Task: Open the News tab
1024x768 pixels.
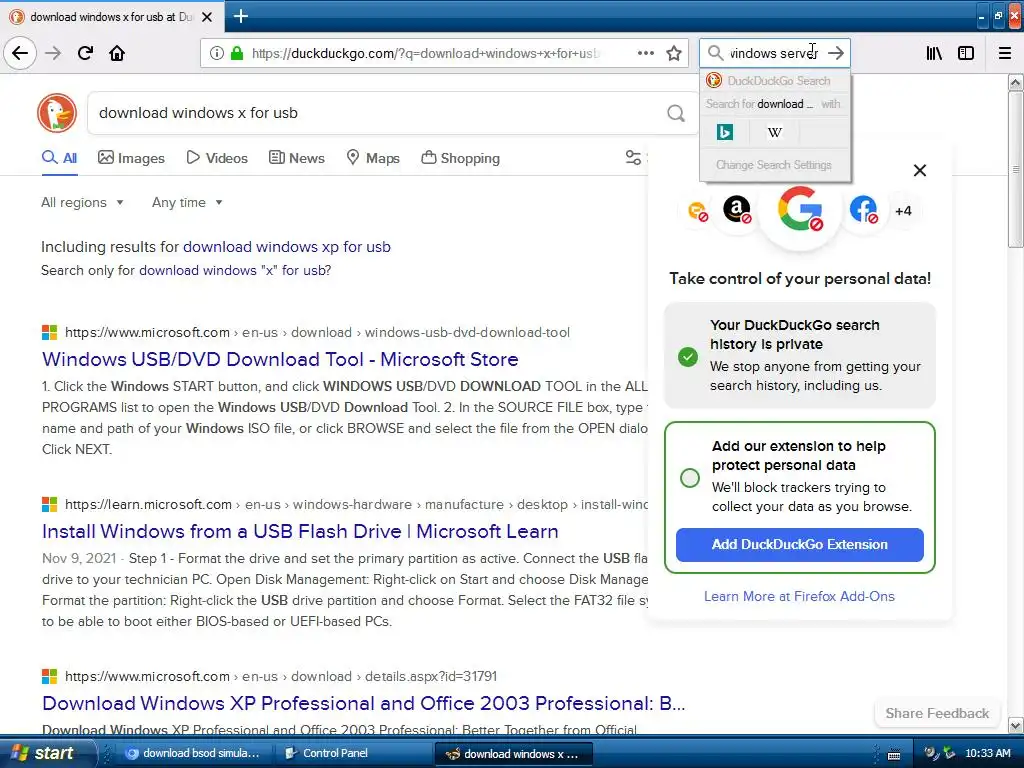Action: [296, 158]
